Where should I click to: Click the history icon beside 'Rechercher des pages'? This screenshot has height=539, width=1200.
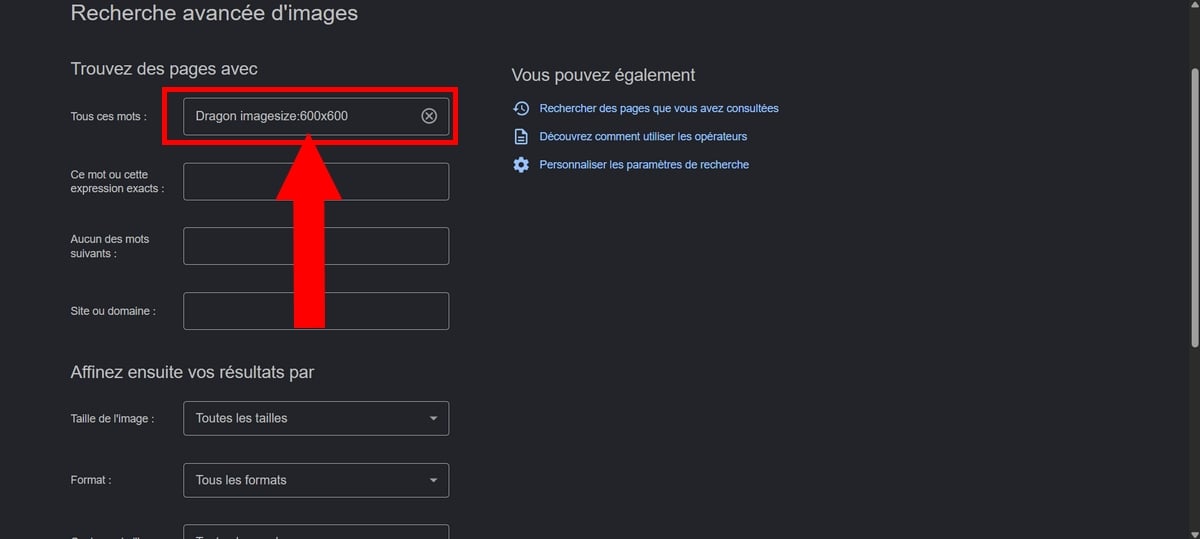point(521,108)
